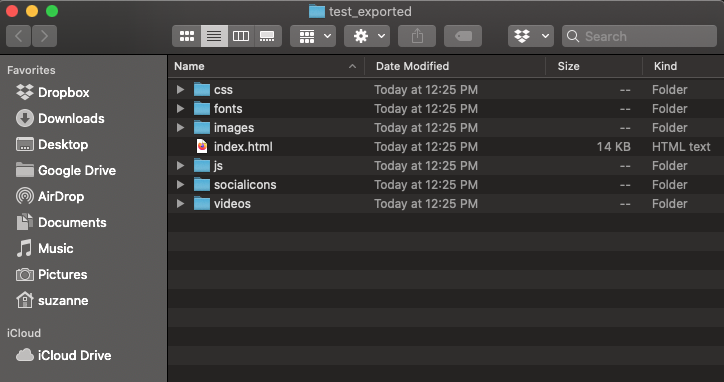
Task: Expand the fonts folder
Action: (x=180, y=109)
